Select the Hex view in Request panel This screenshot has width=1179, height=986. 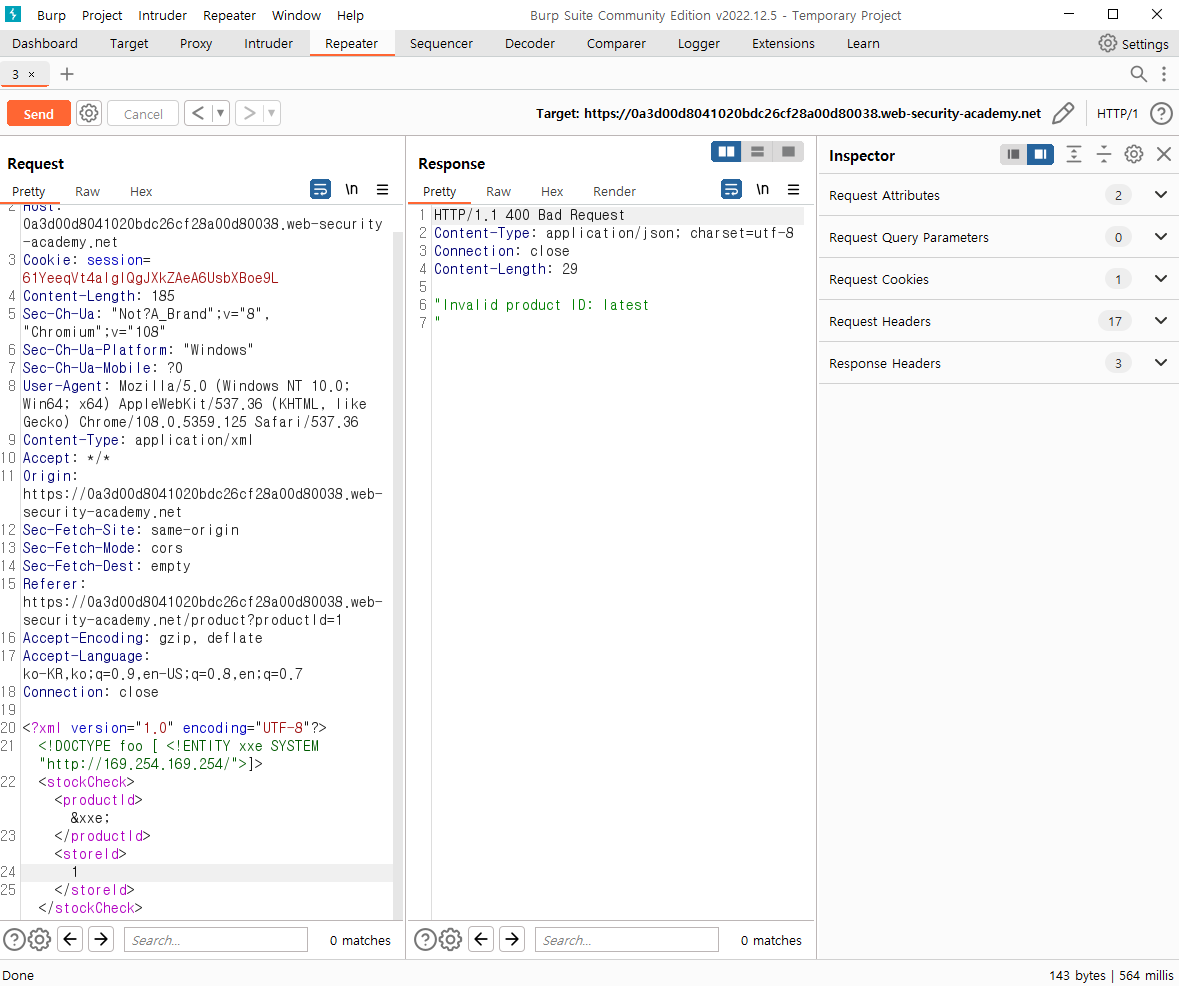[141, 192]
